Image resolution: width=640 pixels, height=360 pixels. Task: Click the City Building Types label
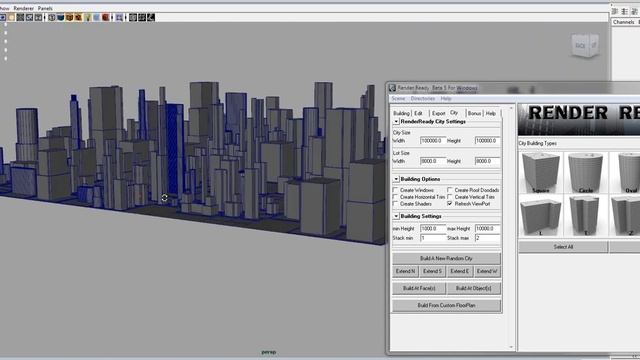click(x=537, y=143)
